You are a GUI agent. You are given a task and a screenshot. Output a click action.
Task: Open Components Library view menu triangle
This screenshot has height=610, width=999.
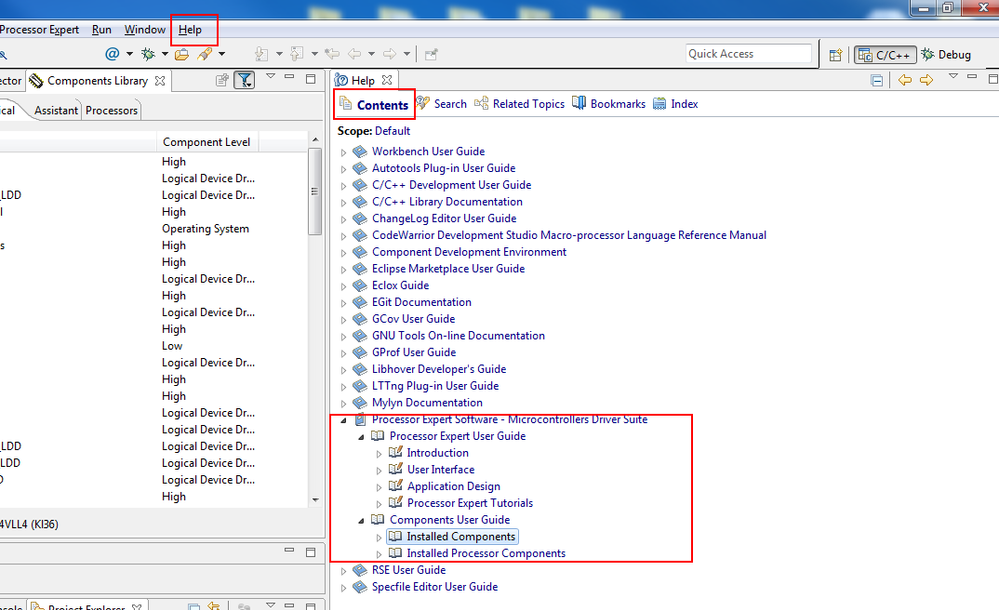pyautogui.click(x=270, y=76)
